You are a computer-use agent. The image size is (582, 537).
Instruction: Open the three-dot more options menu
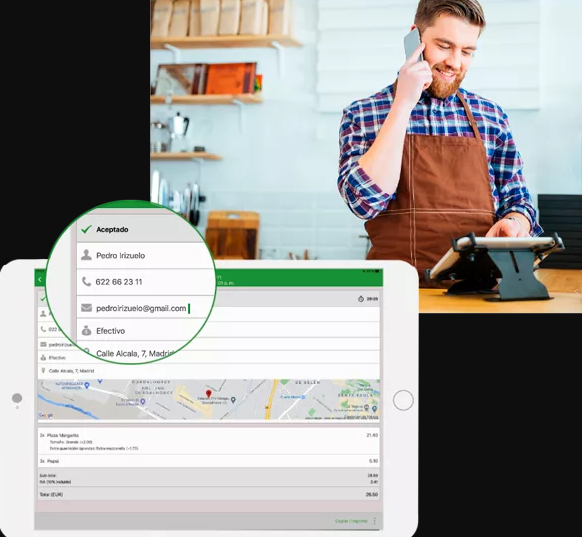(375, 521)
